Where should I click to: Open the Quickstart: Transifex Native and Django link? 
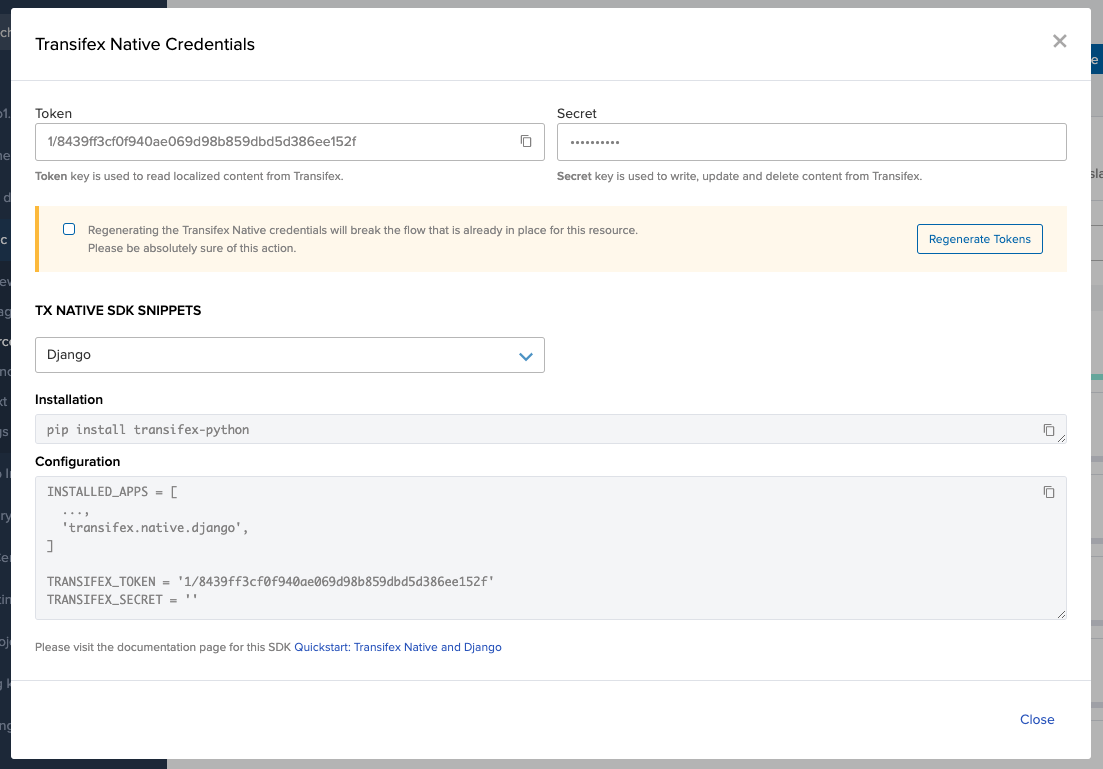coord(398,647)
